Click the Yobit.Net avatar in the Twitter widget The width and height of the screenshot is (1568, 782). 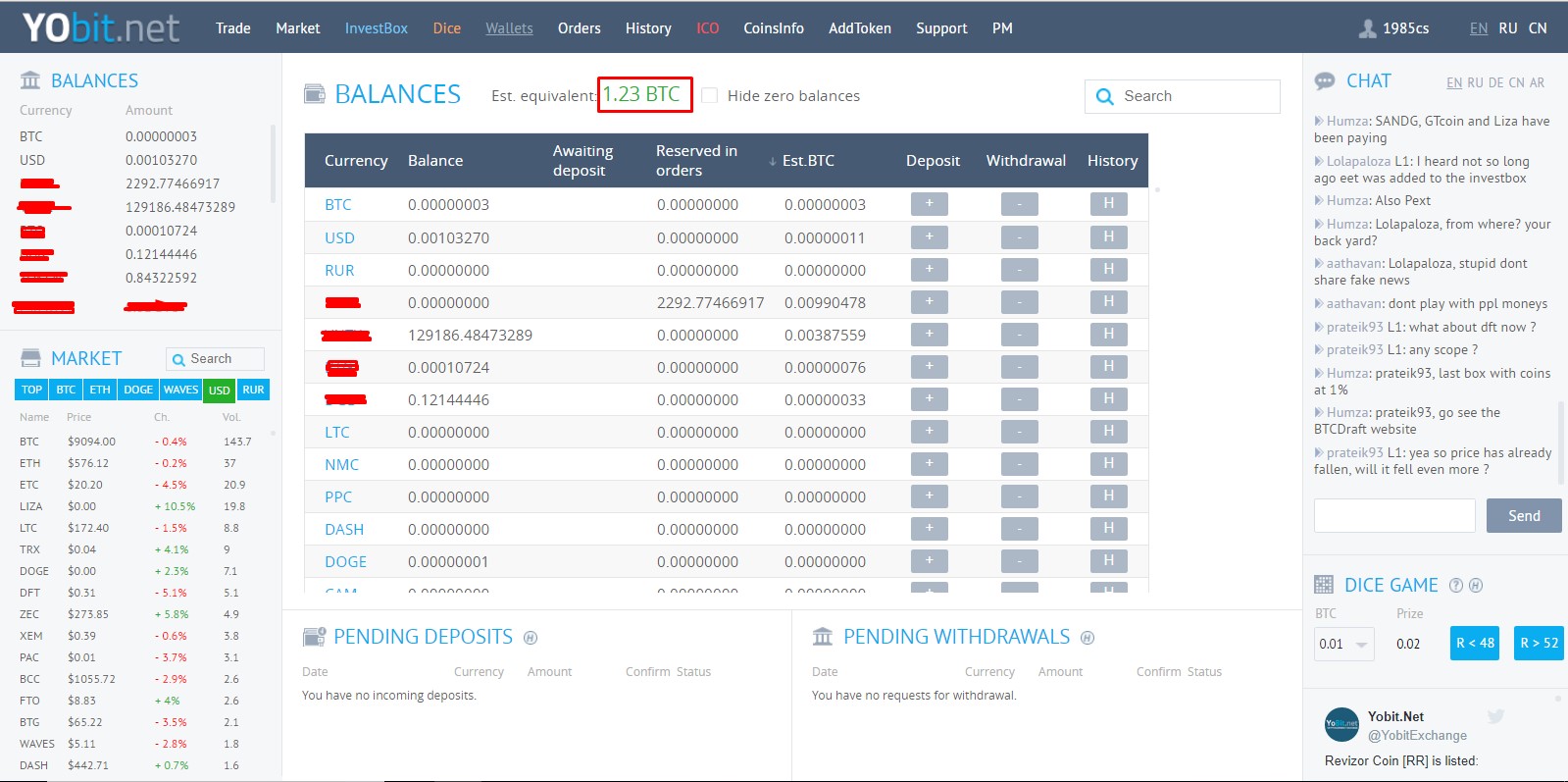tap(1341, 725)
